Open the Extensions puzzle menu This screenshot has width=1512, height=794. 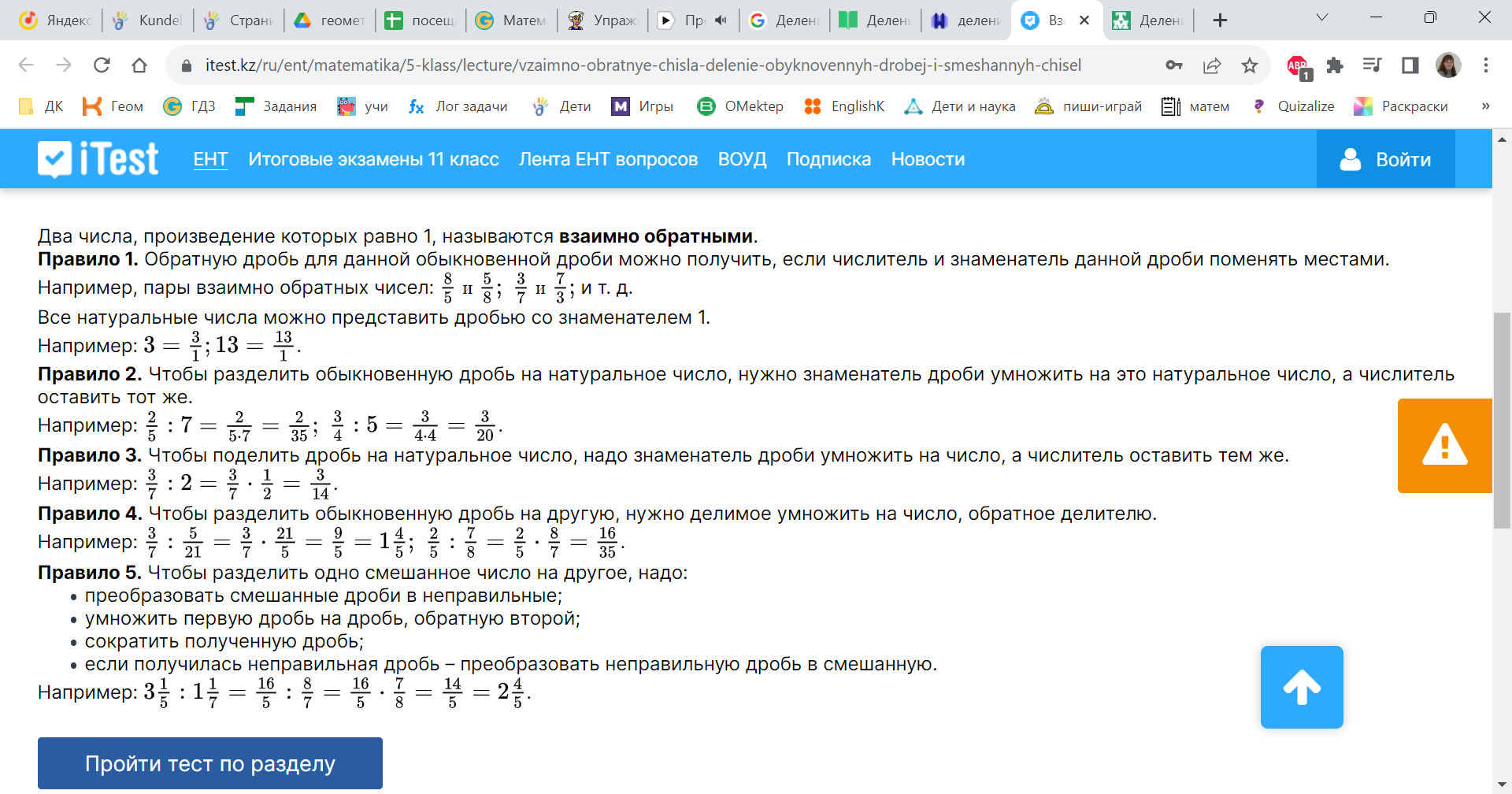[x=1335, y=65]
